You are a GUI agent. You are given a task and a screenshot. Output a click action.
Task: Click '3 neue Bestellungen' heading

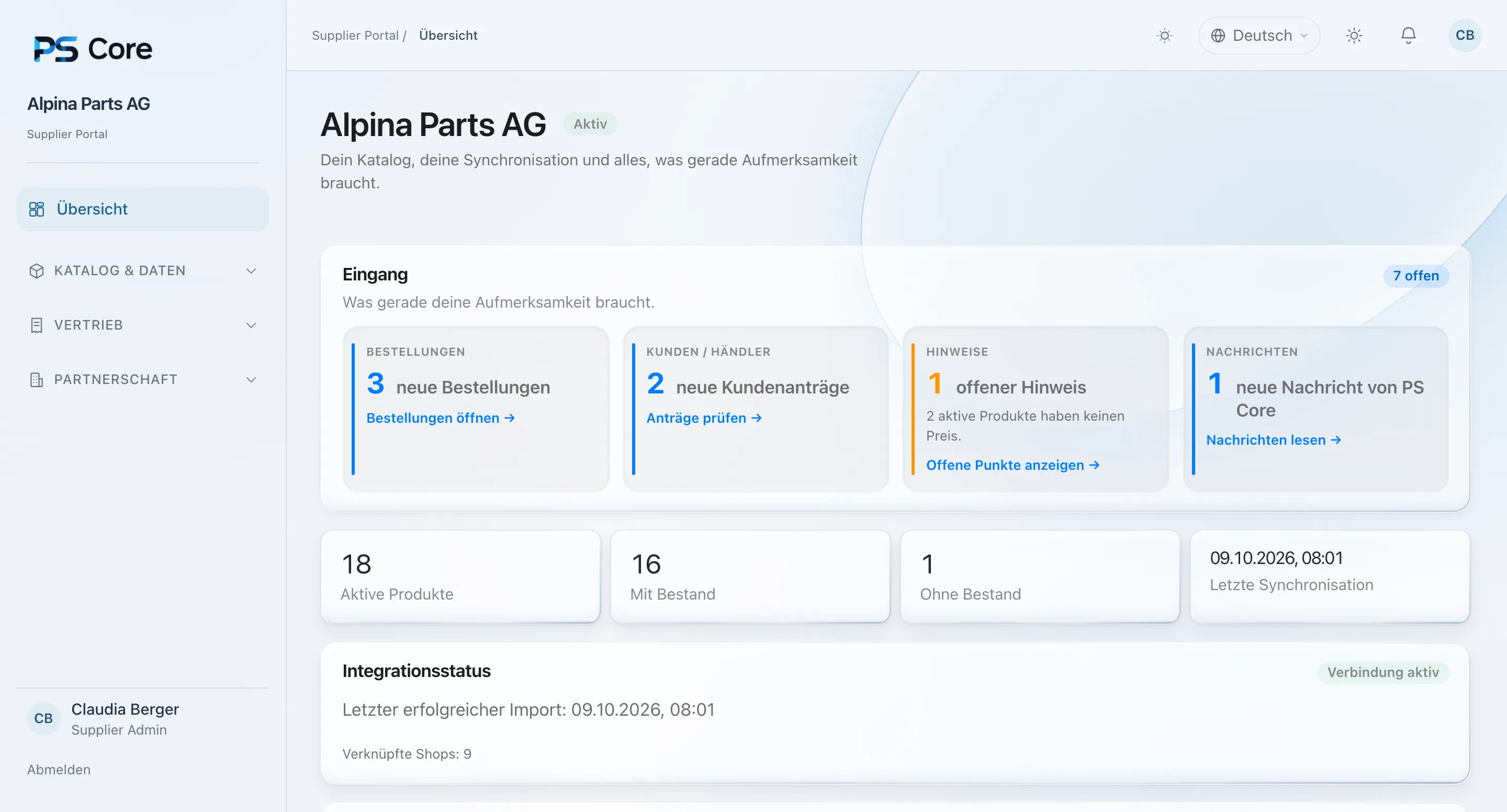click(x=458, y=386)
